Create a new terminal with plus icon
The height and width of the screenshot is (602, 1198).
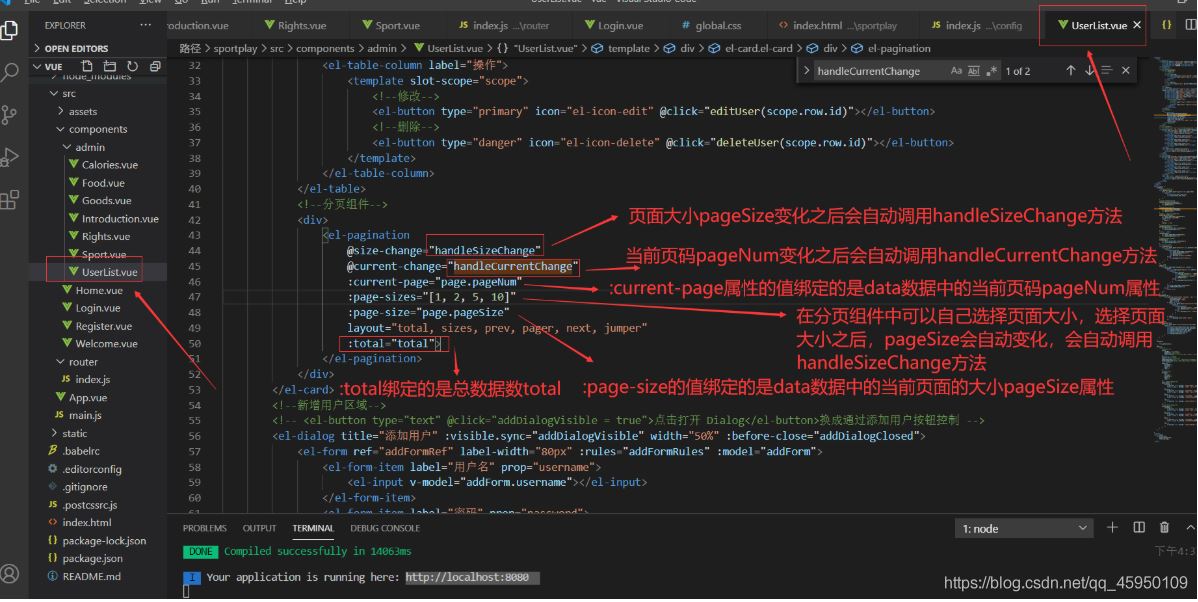tap(1112, 528)
